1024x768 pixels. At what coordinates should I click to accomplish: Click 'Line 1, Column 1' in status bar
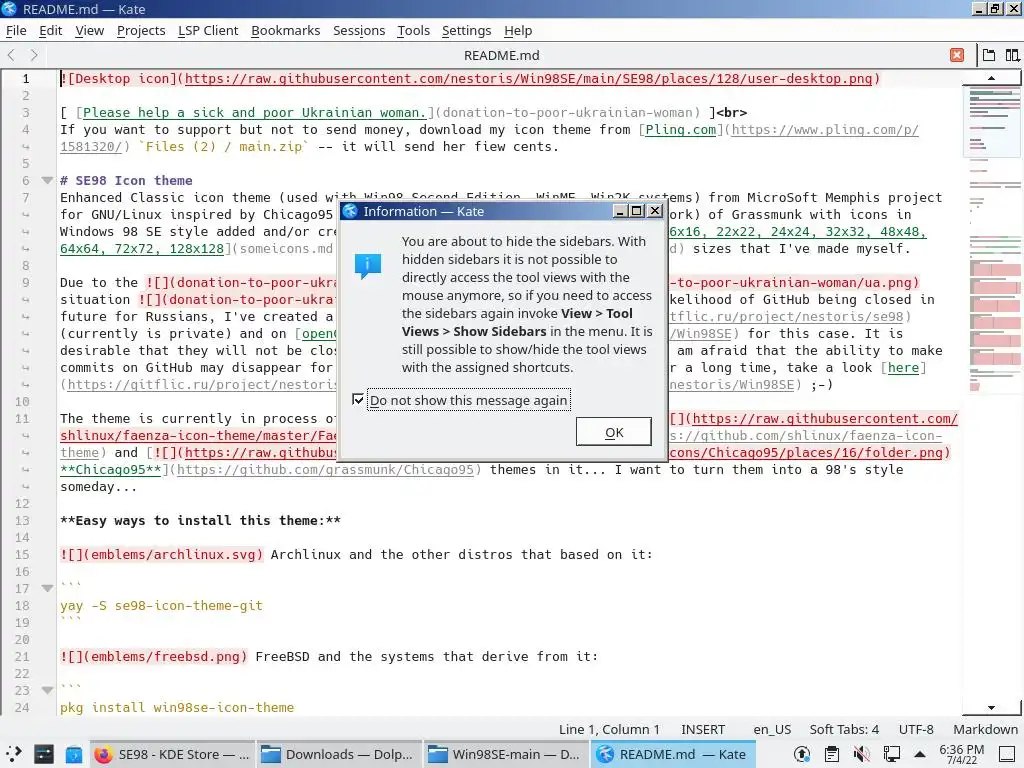click(609, 729)
